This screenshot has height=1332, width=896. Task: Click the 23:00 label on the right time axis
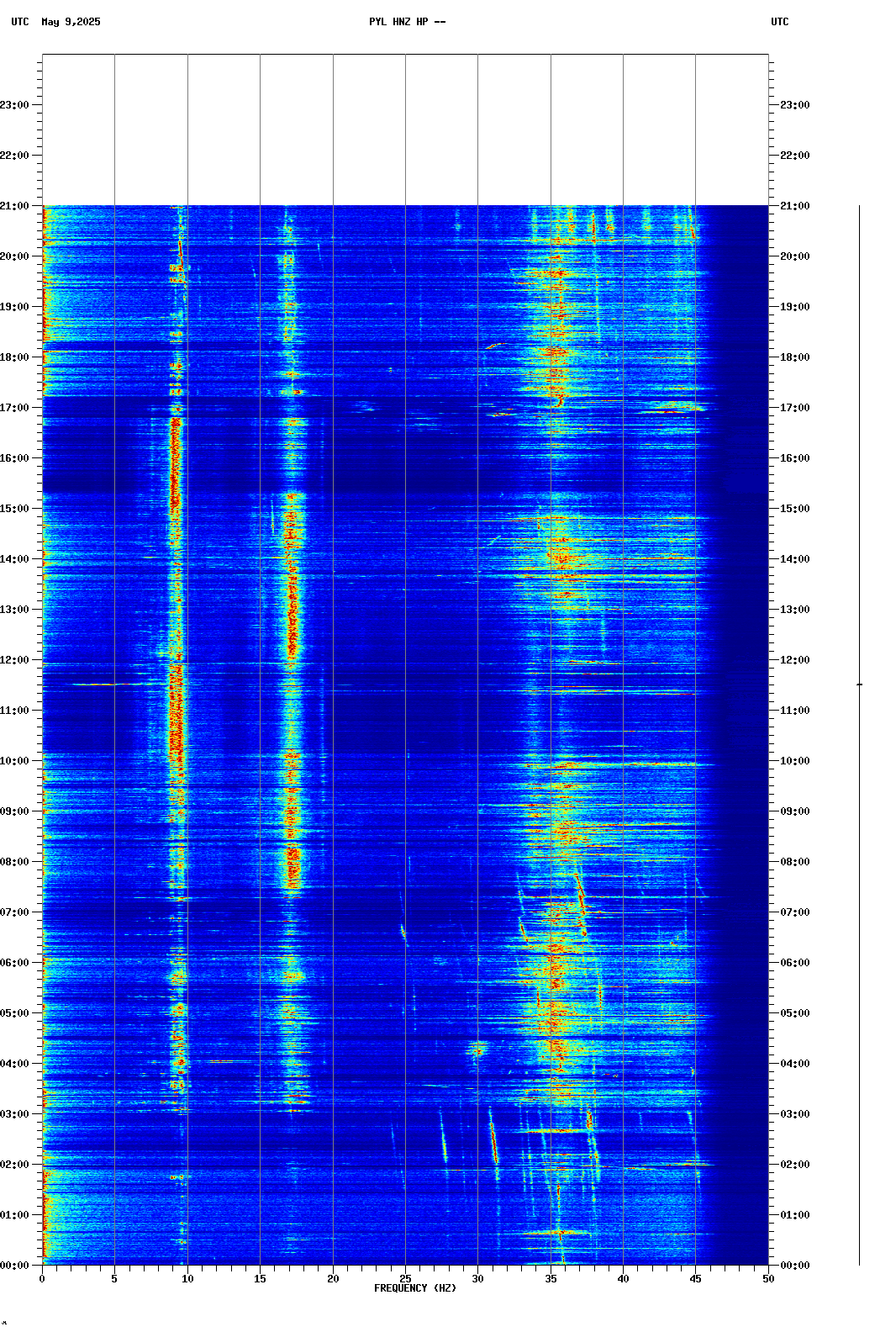tap(795, 105)
